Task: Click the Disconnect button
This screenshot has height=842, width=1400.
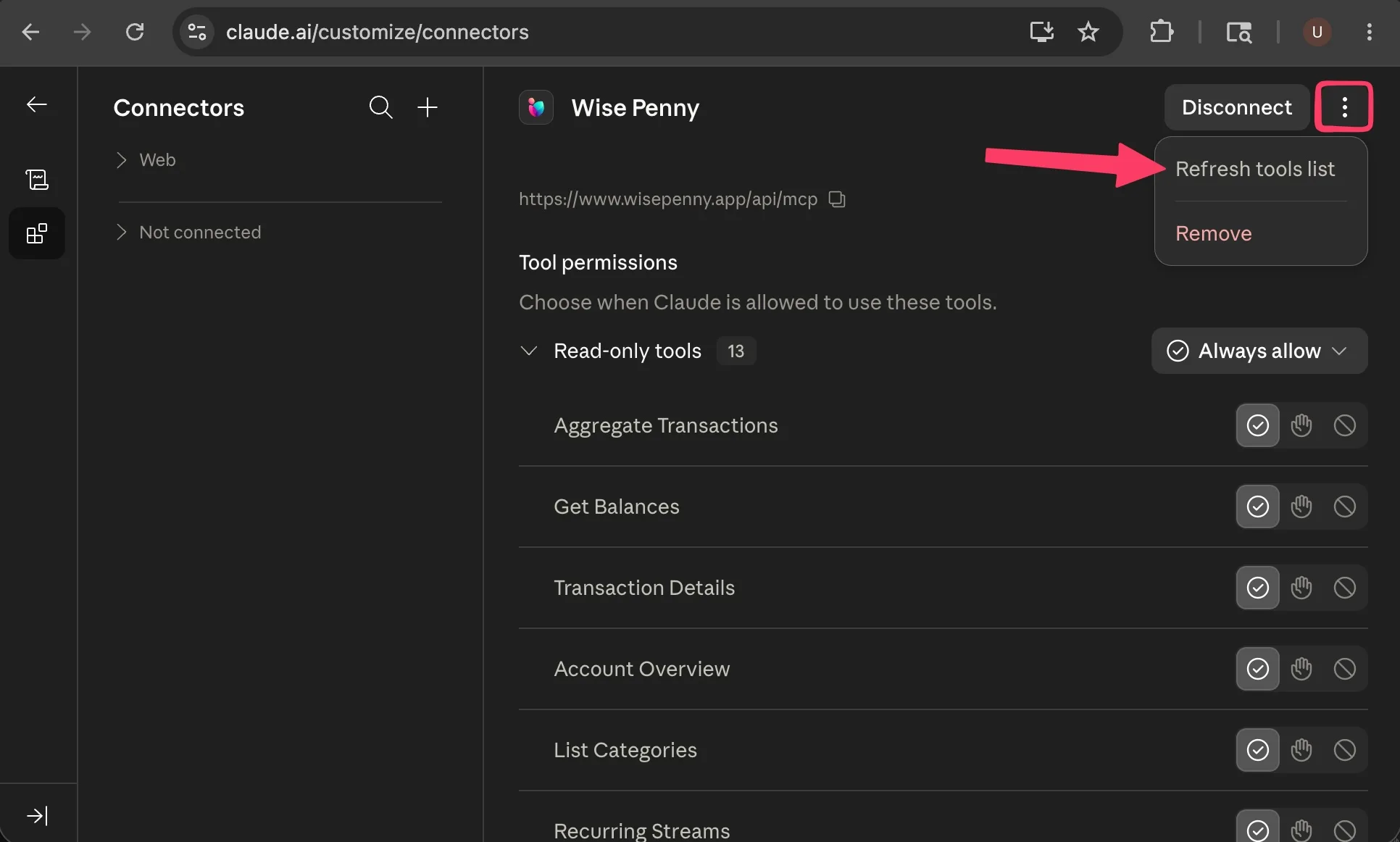Action: click(x=1236, y=107)
